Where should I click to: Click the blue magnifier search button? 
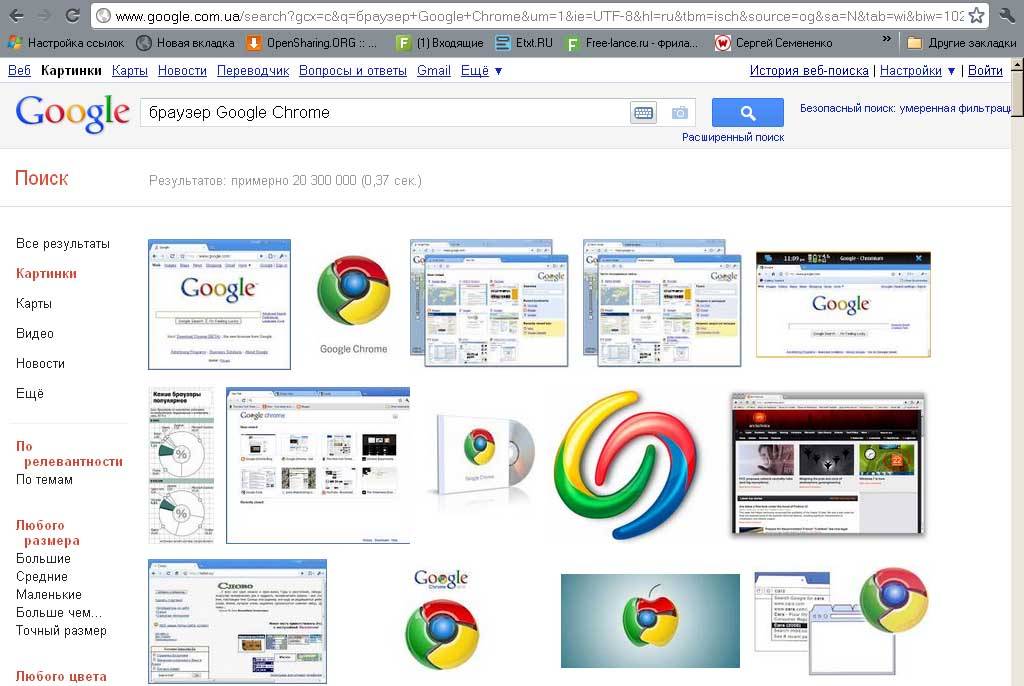coord(747,112)
